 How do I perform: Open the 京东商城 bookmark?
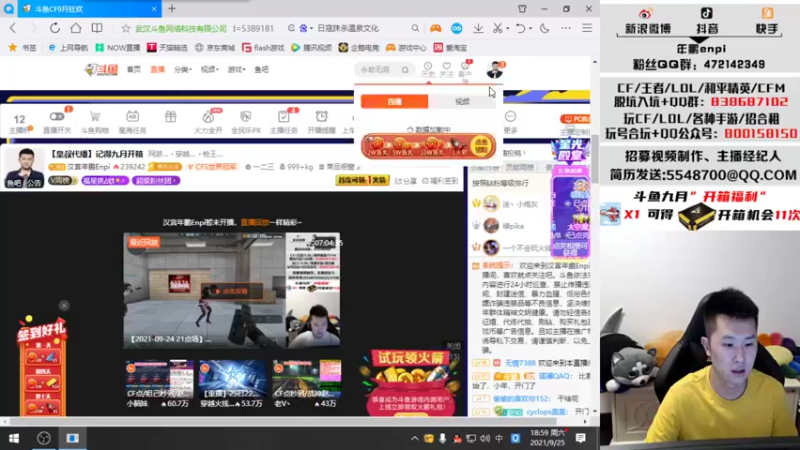(x=215, y=47)
